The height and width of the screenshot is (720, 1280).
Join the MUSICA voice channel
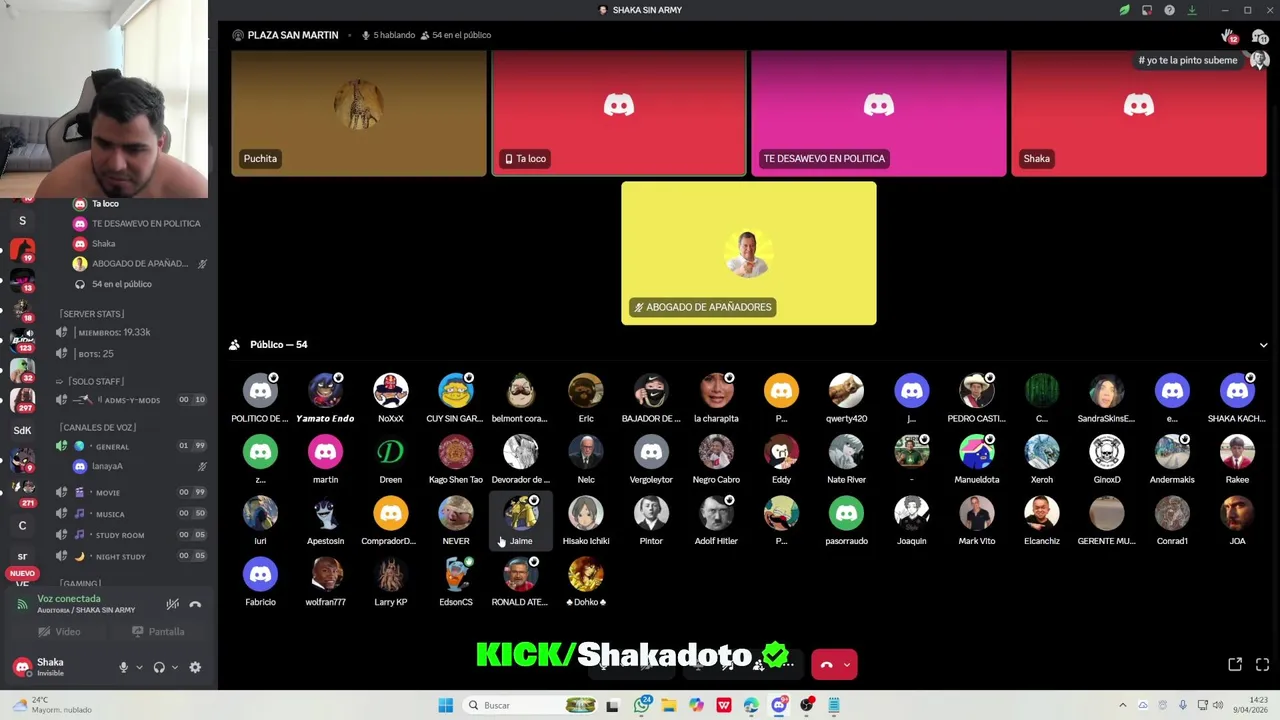tap(131, 513)
